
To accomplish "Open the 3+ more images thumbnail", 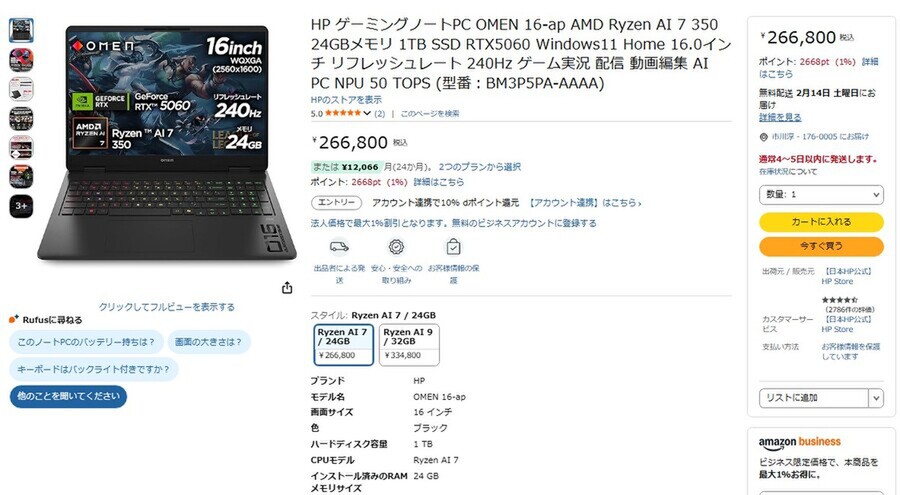I will [x=21, y=206].
